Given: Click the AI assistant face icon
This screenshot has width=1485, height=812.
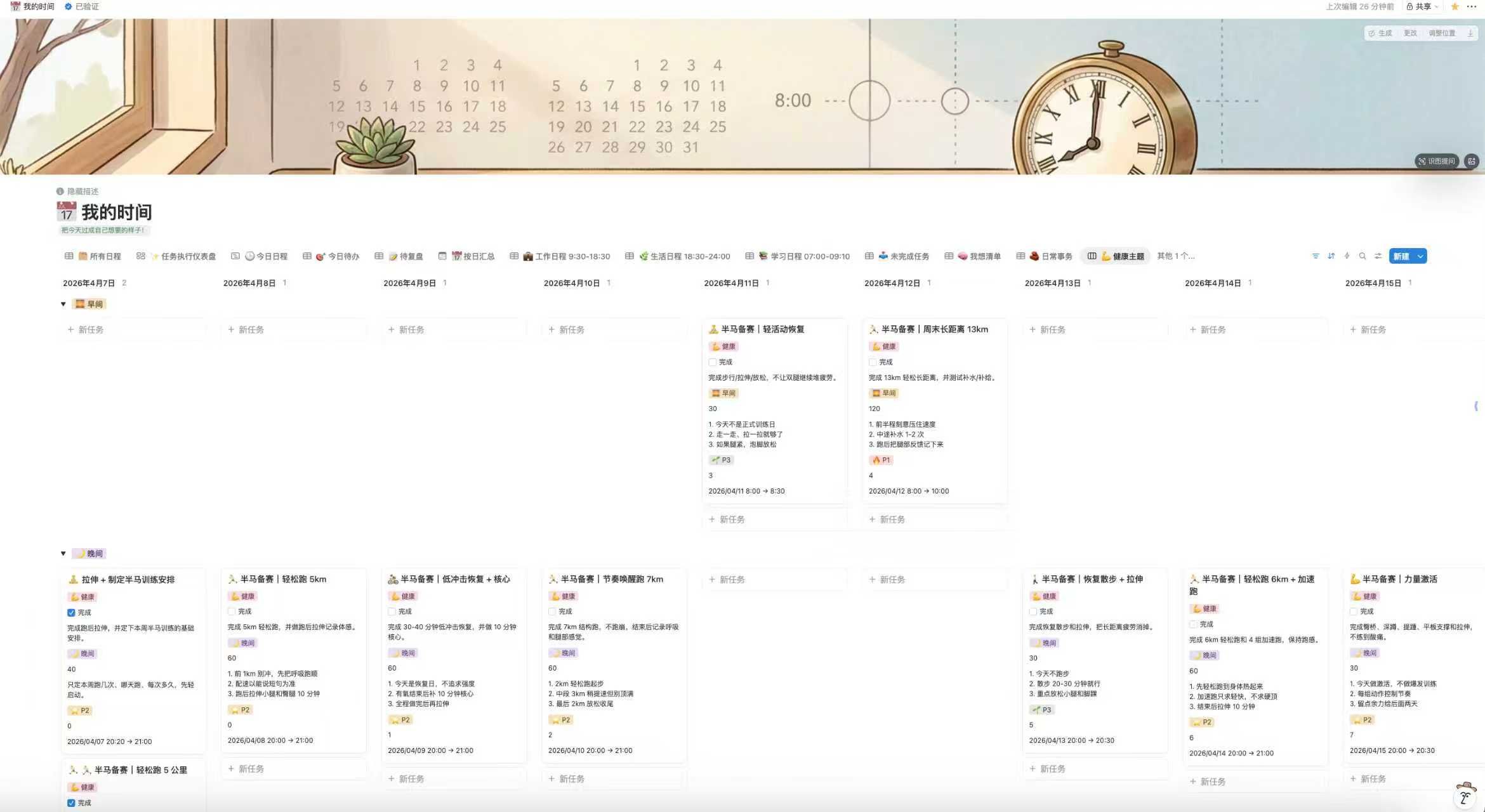Looking at the screenshot, I should (1465, 796).
